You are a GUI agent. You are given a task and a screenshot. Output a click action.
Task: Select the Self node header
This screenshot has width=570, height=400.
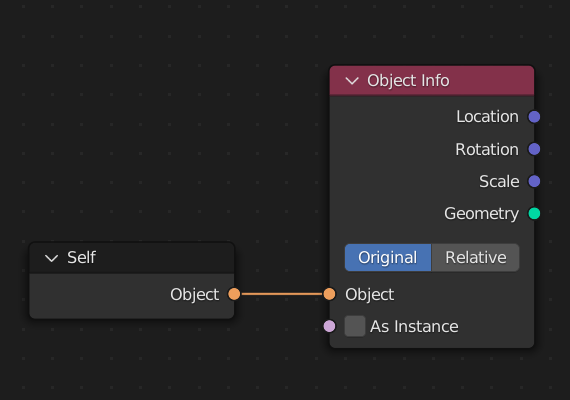(x=132, y=258)
